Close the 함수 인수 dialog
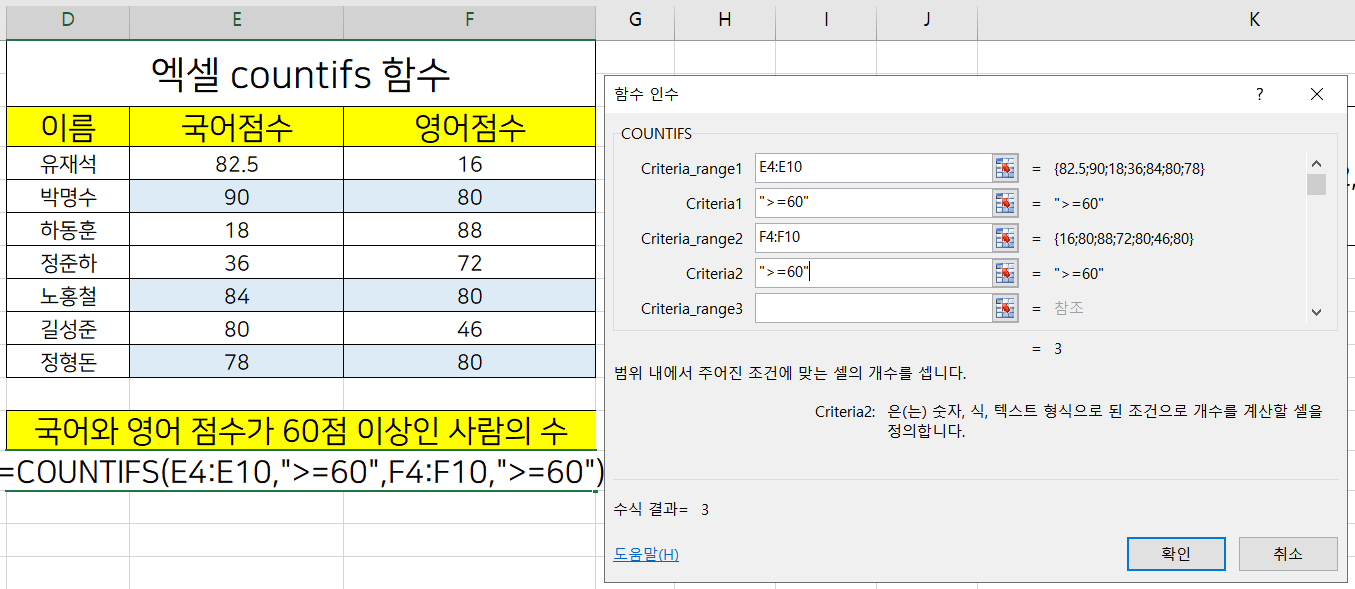The image size is (1355, 589). tap(1316, 95)
